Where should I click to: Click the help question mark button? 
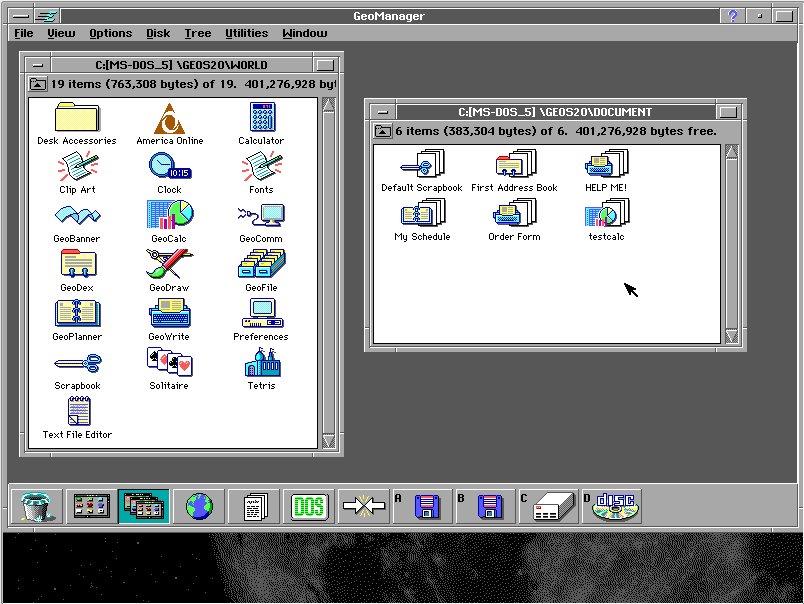point(733,16)
